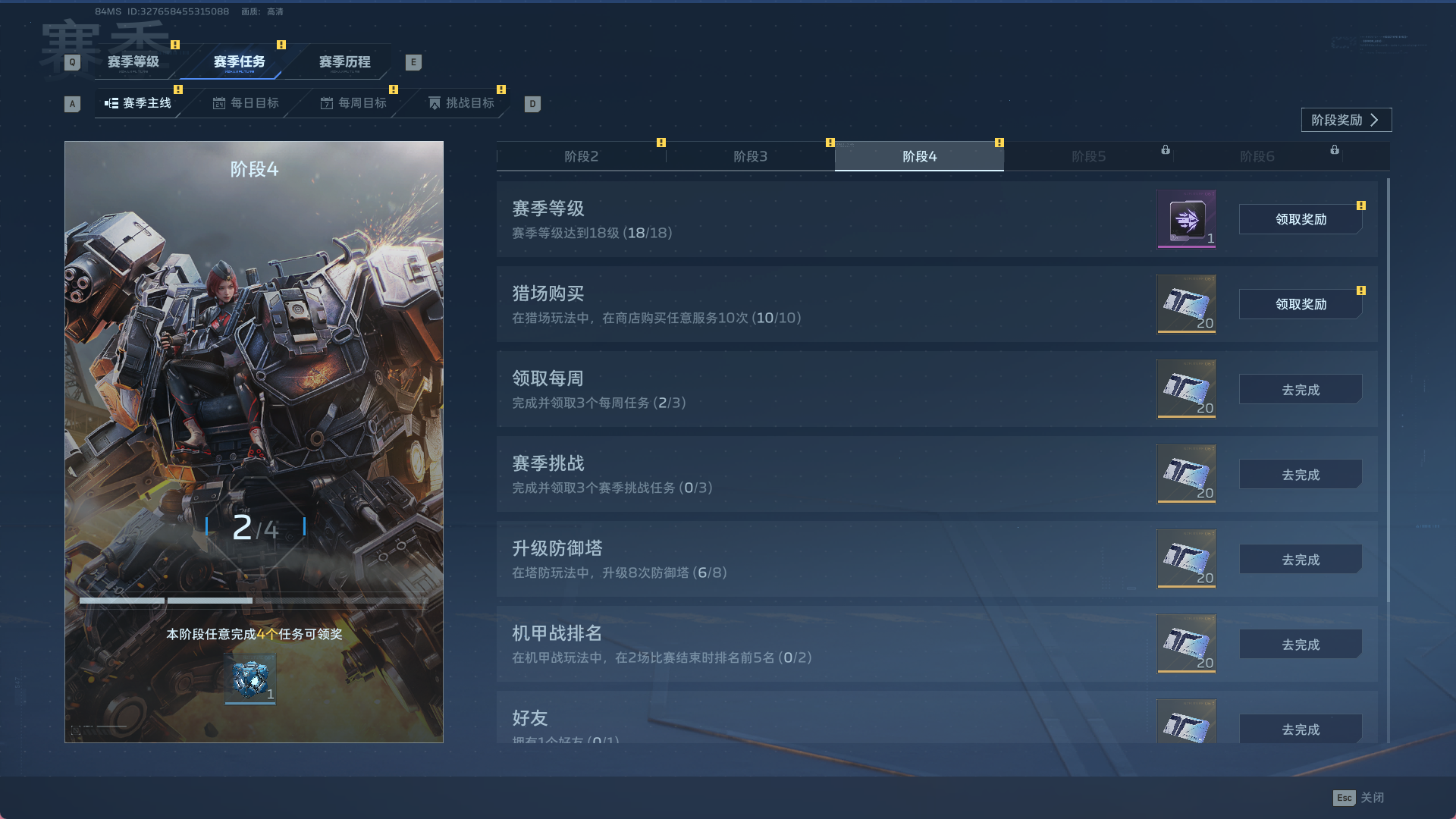Click 去完成 for 升级防御塔 task
Screen dimensions: 1456x819
(x=1301, y=560)
